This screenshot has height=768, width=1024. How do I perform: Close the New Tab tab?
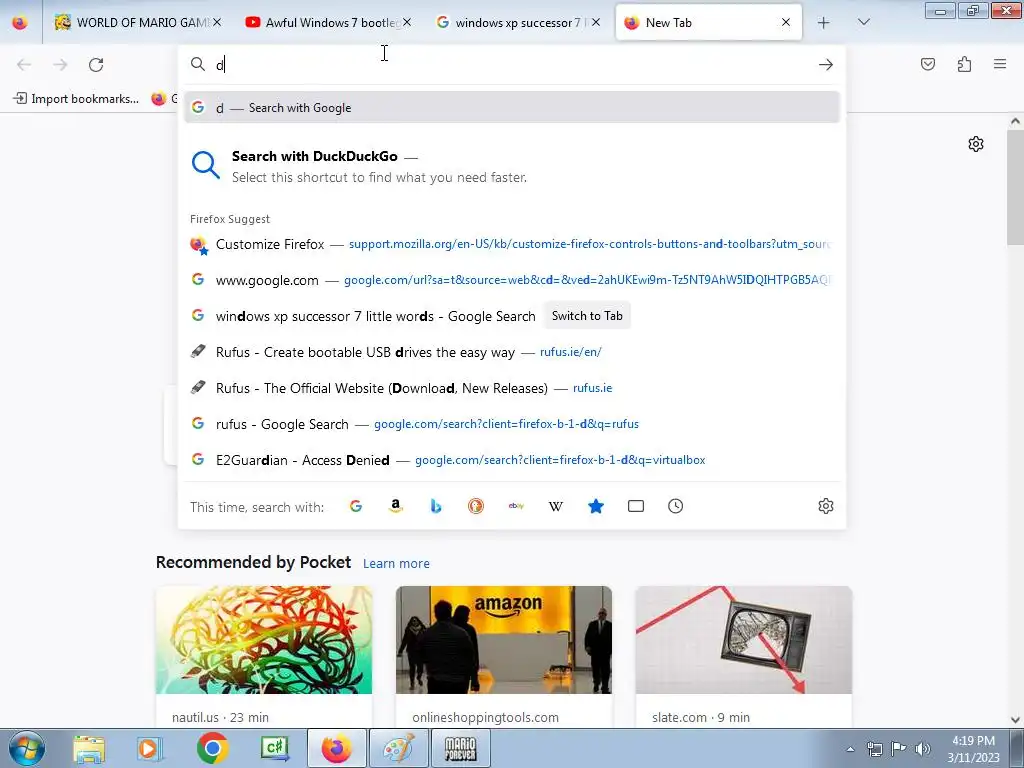click(x=786, y=22)
